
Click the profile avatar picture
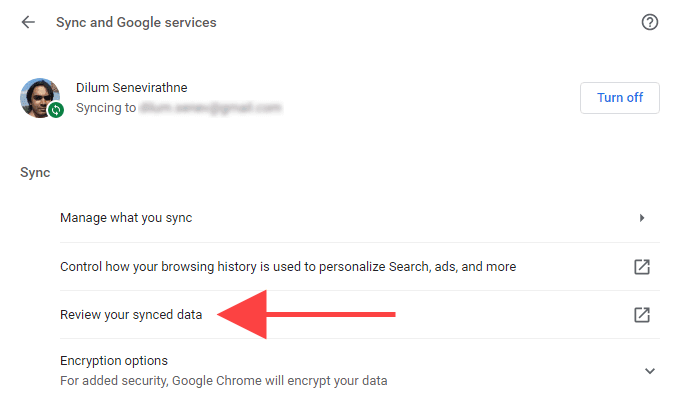38,96
